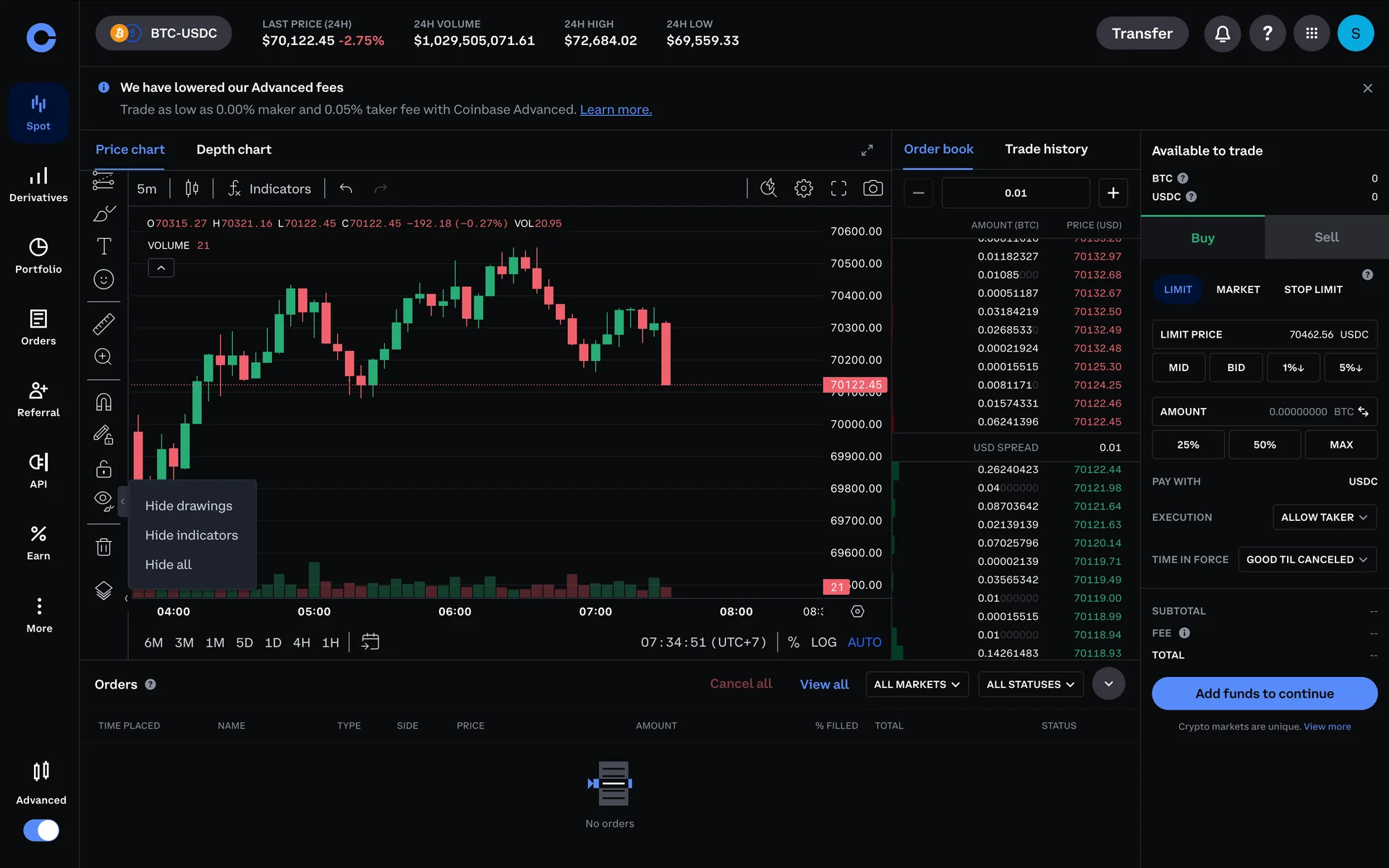Open the notifications bell
Image resolution: width=1389 pixels, height=868 pixels.
[x=1222, y=33]
